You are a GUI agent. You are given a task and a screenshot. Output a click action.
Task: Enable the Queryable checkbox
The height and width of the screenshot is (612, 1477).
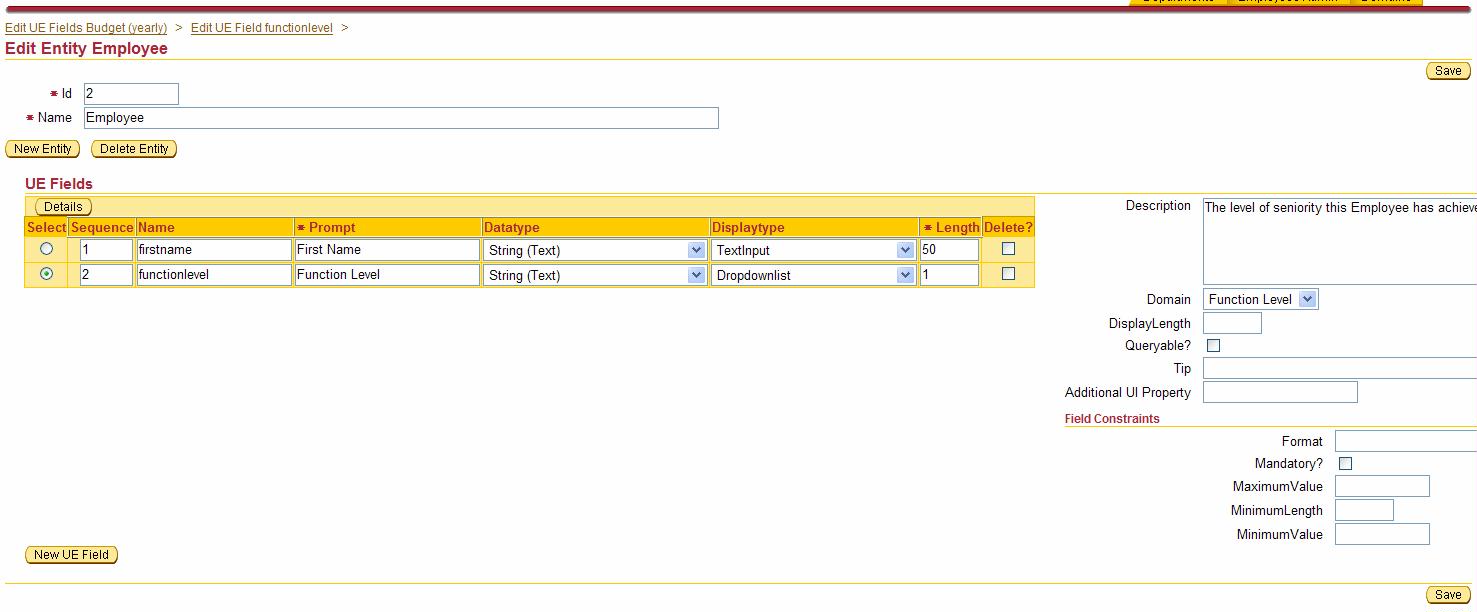[1213, 346]
